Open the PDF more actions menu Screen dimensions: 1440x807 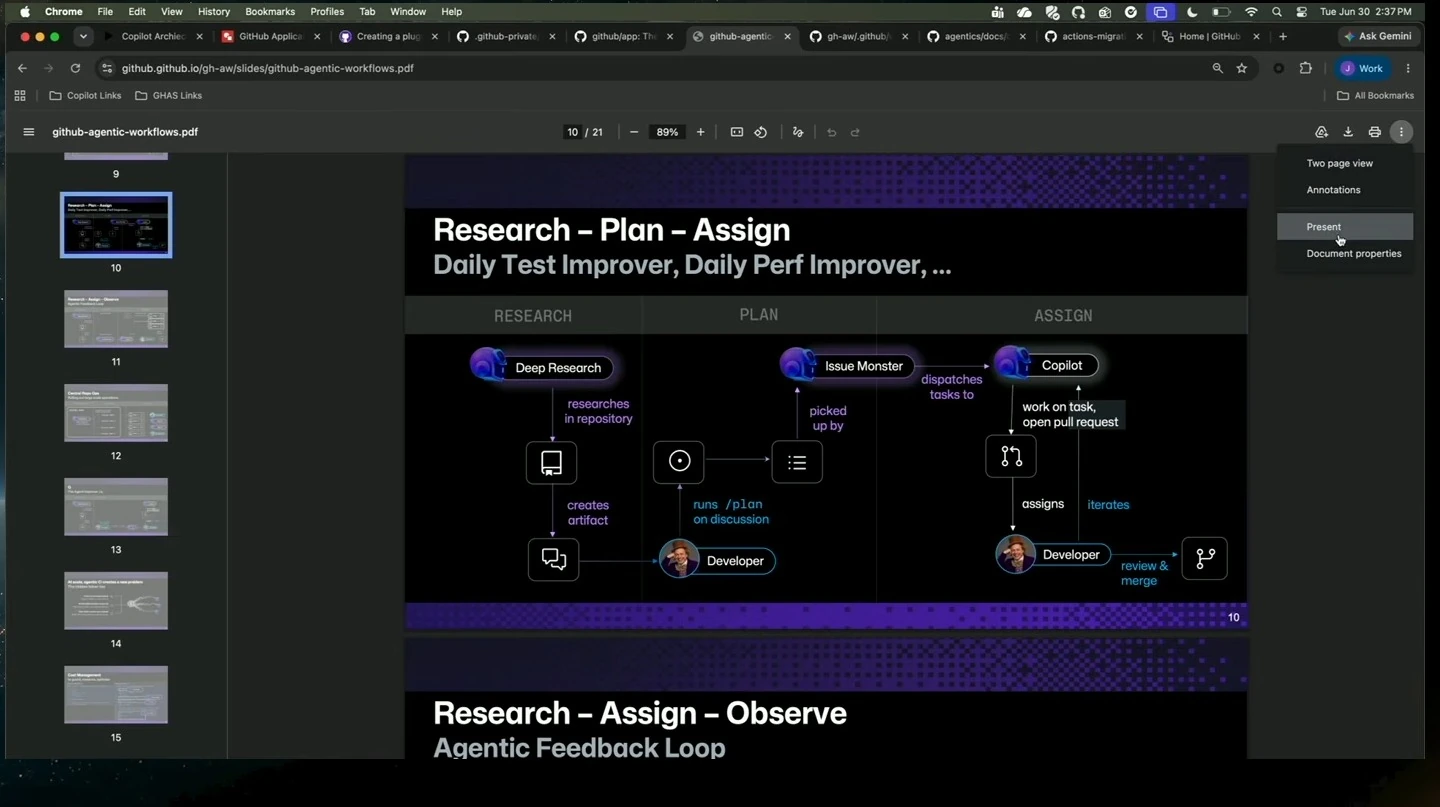coord(1402,132)
